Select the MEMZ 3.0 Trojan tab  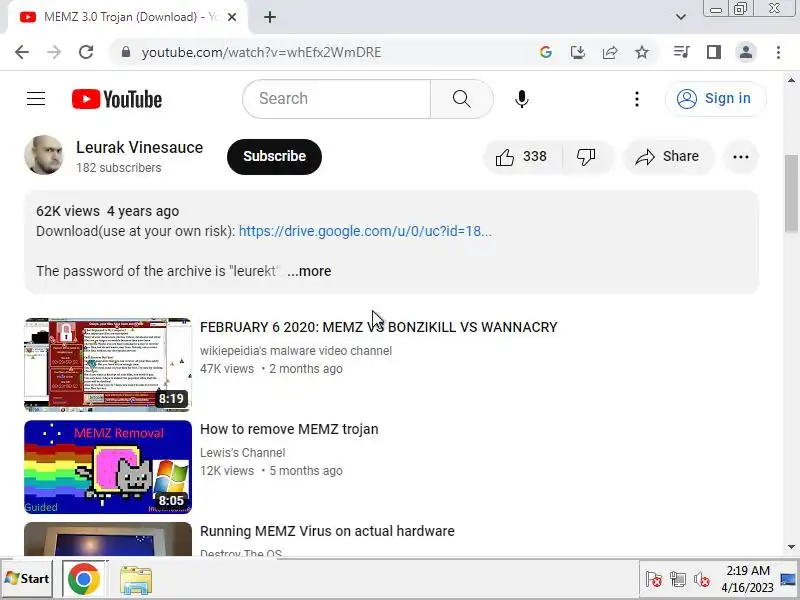[128, 17]
